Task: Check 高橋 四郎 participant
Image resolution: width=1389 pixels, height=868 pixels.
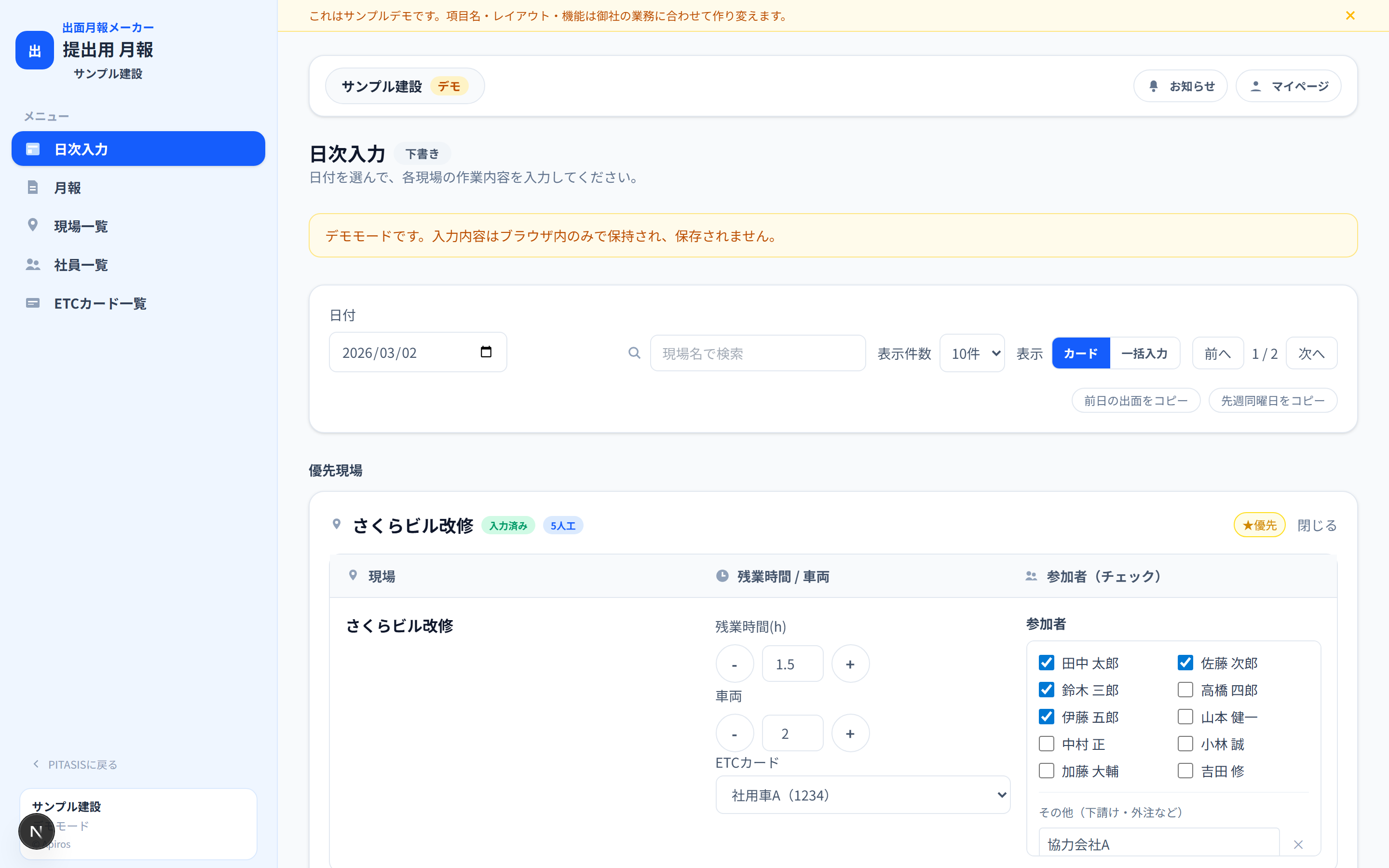Action: [1185, 690]
